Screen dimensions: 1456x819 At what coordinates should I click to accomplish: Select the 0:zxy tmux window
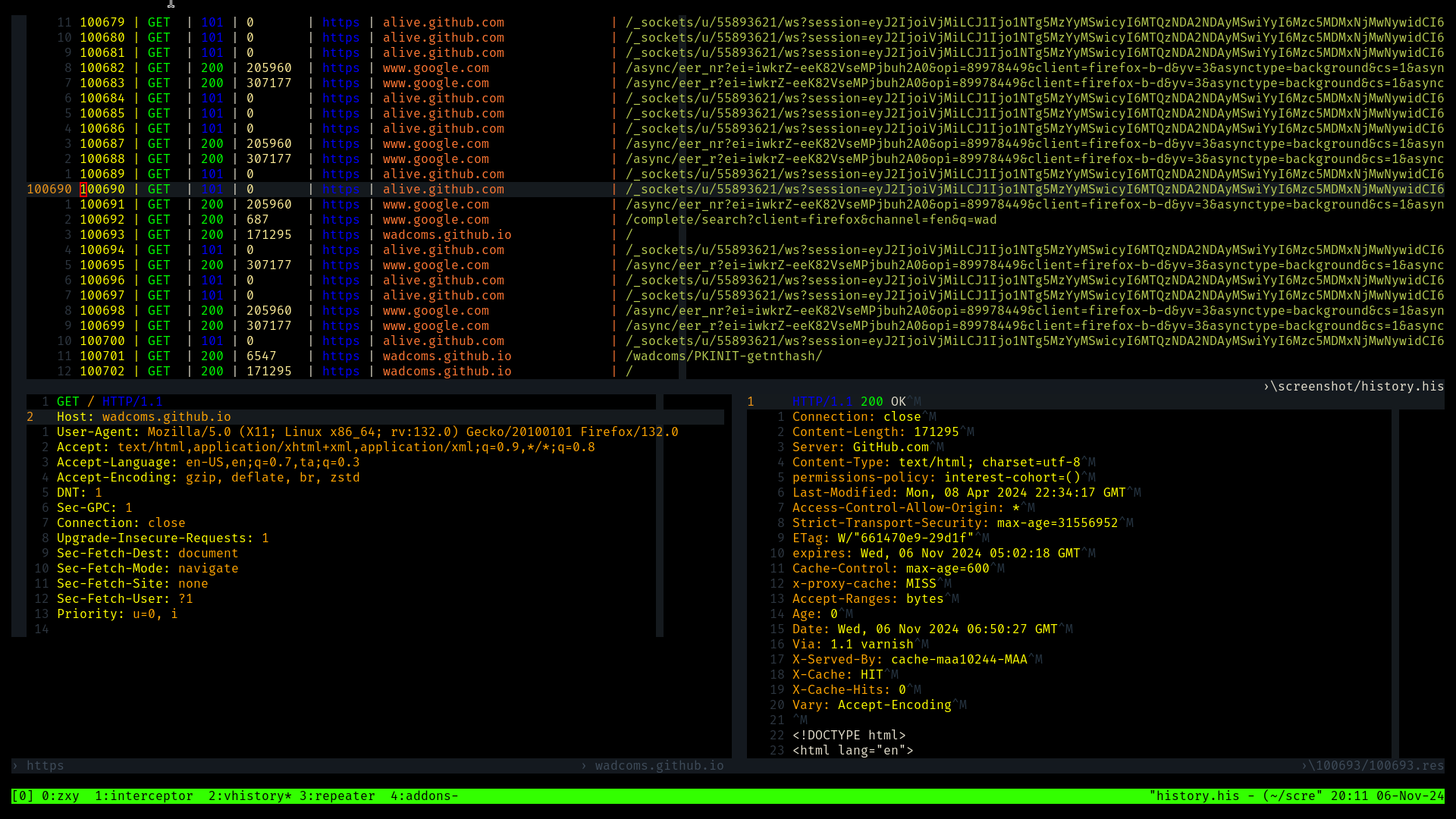click(x=60, y=795)
